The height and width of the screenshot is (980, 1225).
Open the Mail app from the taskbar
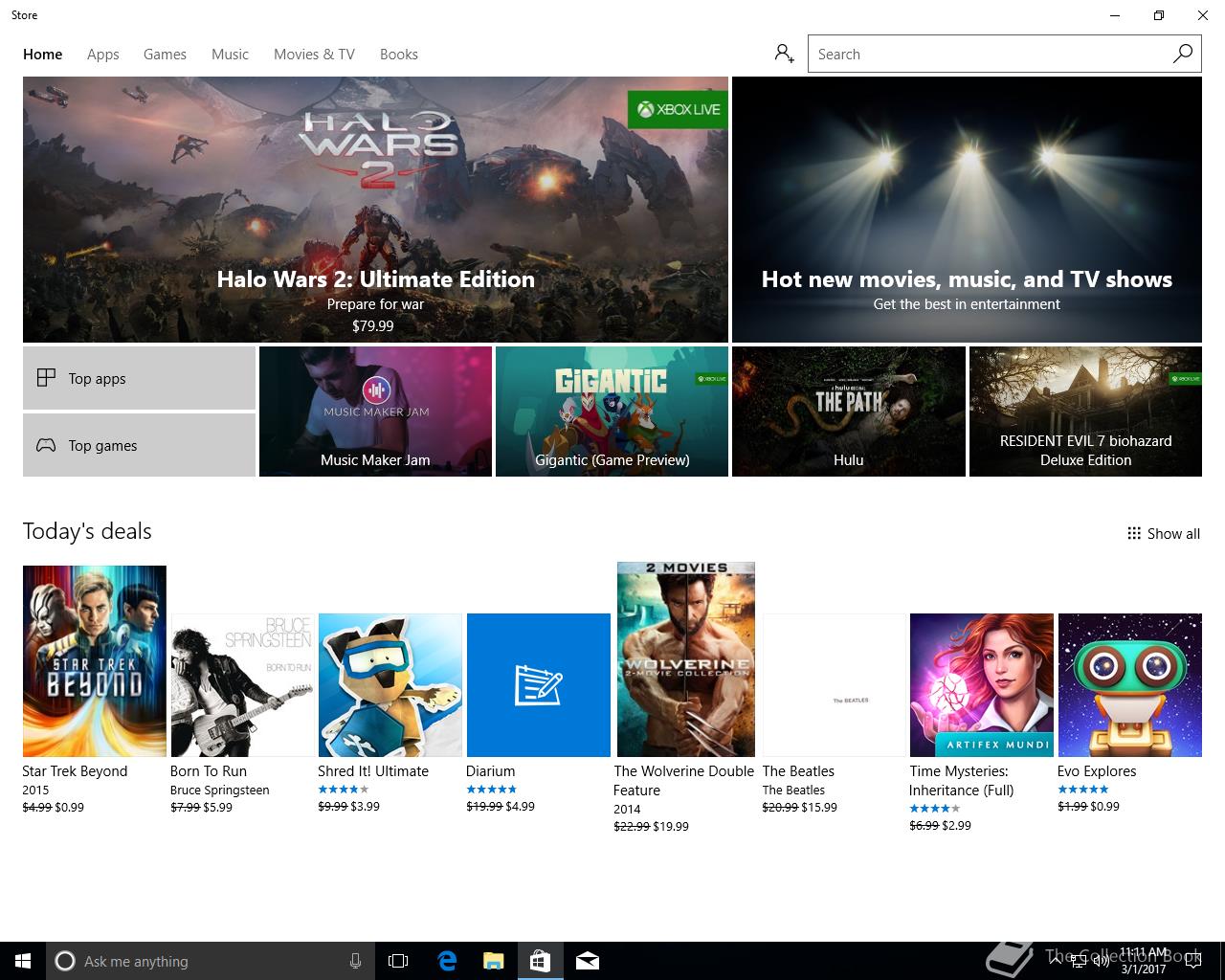point(588,961)
